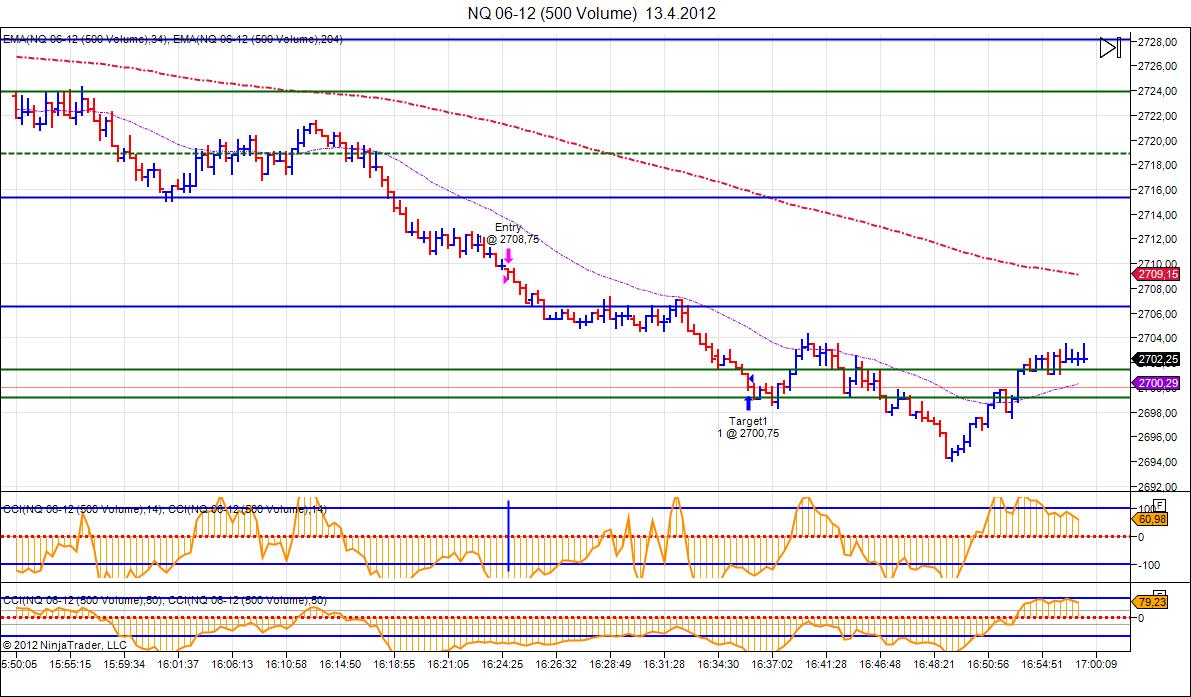This screenshot has height=697, width=1191.
Task: Click the 16:28:49 time axis label
Action: (x=610, y=664)
